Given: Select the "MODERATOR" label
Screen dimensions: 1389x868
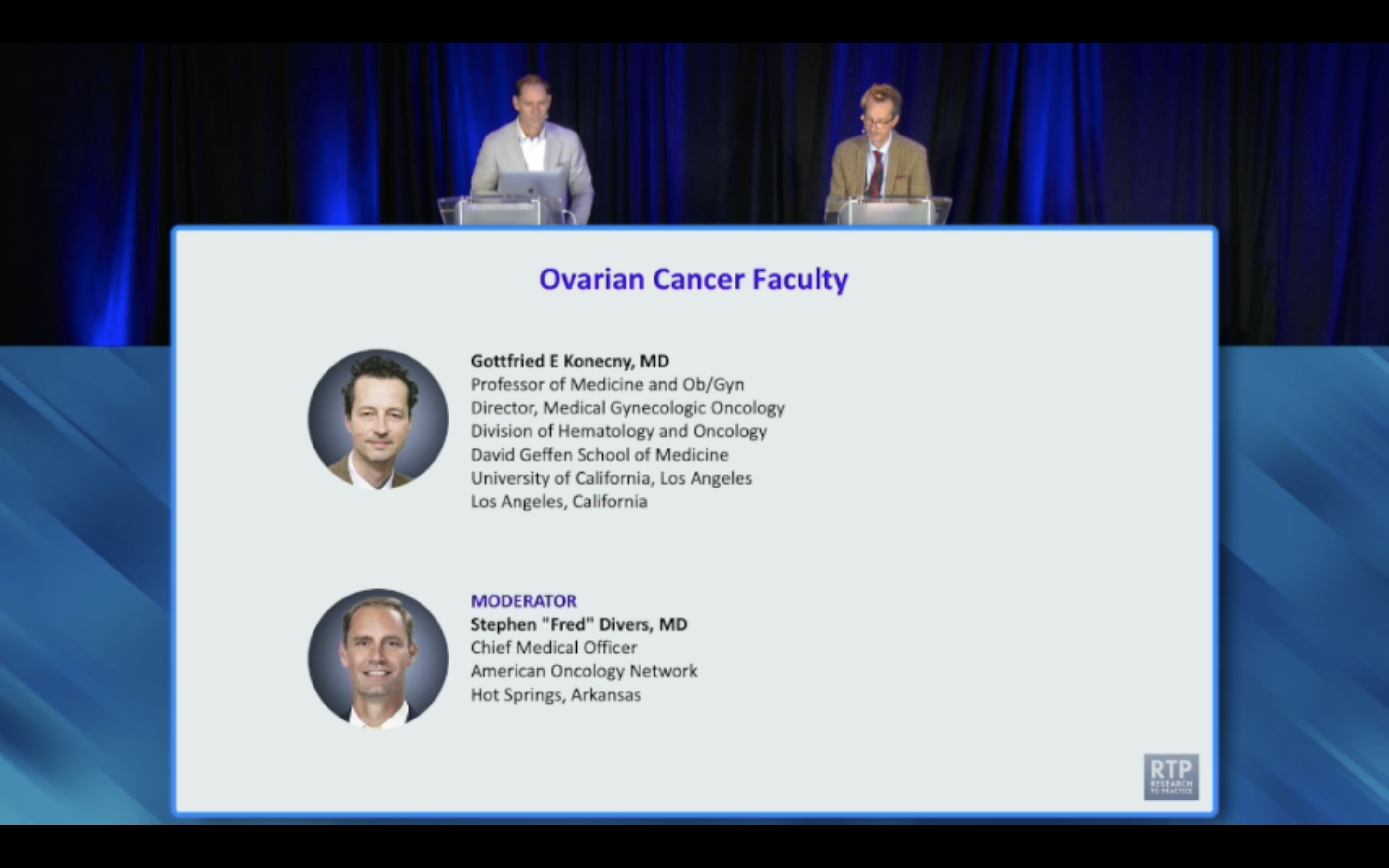Looking at the screenshot, I should pyautogui.click(x=524, y=600).
